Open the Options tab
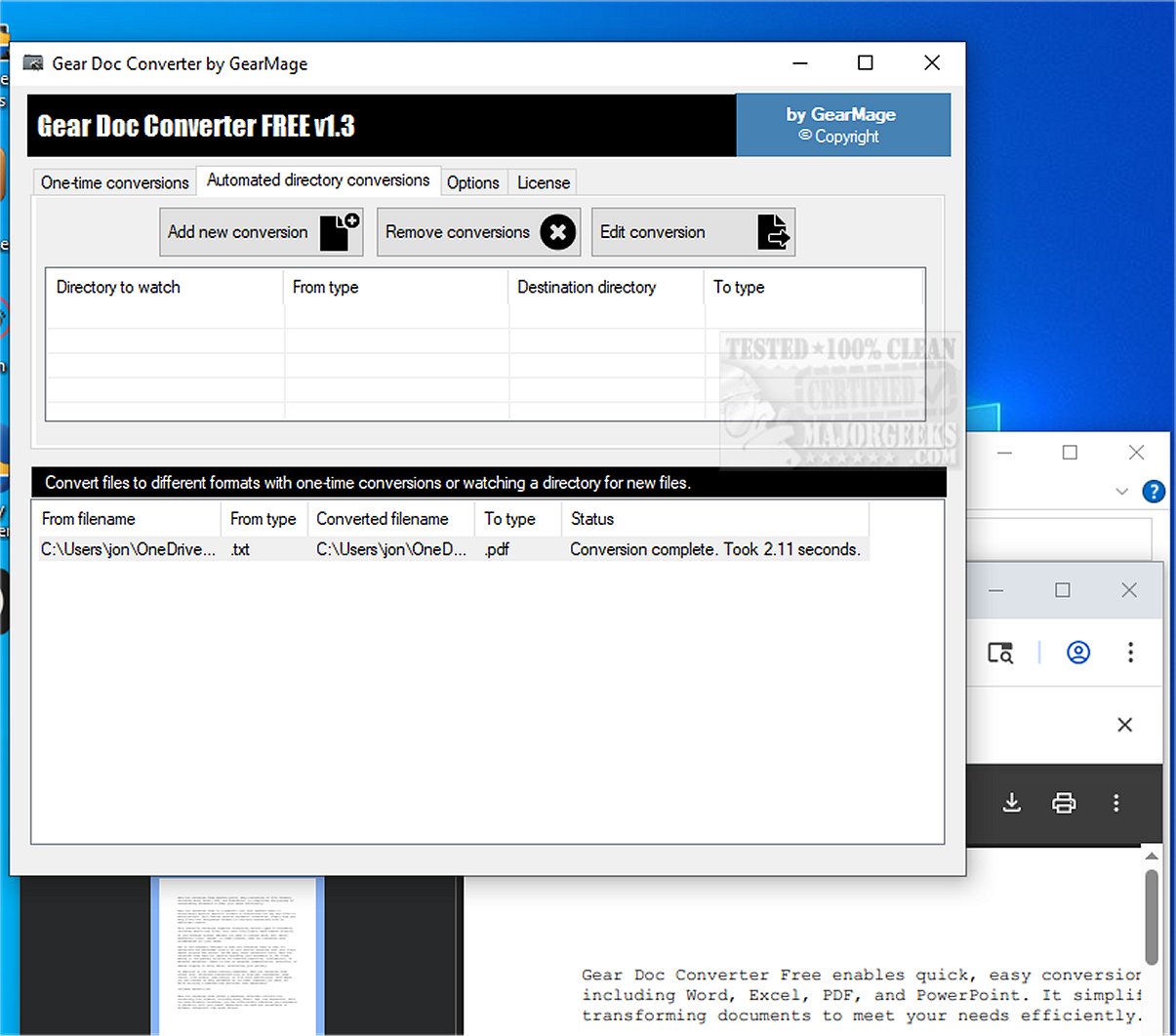Screen dimensions: 1176x1036 (473, 182)
